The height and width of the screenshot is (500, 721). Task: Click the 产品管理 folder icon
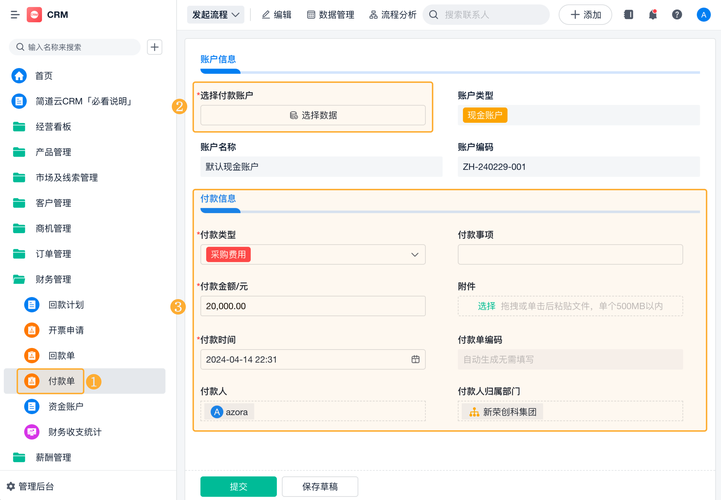[19, 152]
